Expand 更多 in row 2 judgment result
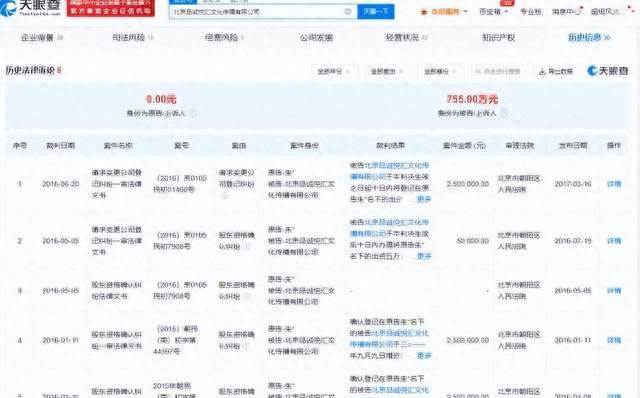The image size is (640, 398). tap(424, 256)
